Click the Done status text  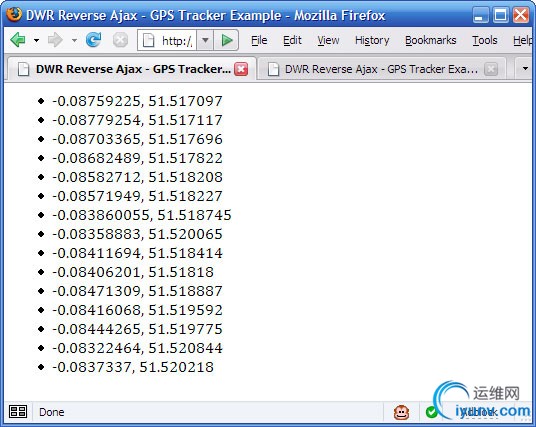[x=51, y=412]
